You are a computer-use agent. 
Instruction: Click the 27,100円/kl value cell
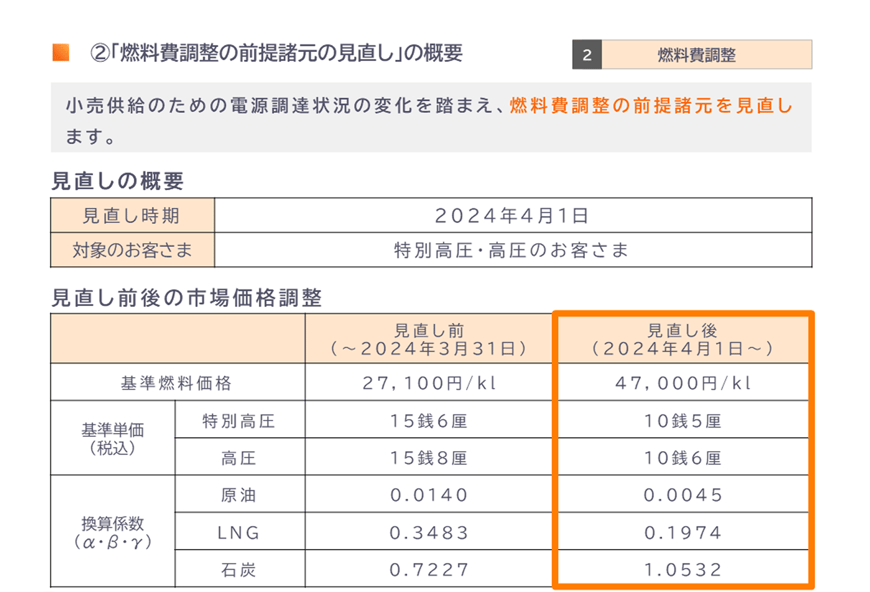427,383
